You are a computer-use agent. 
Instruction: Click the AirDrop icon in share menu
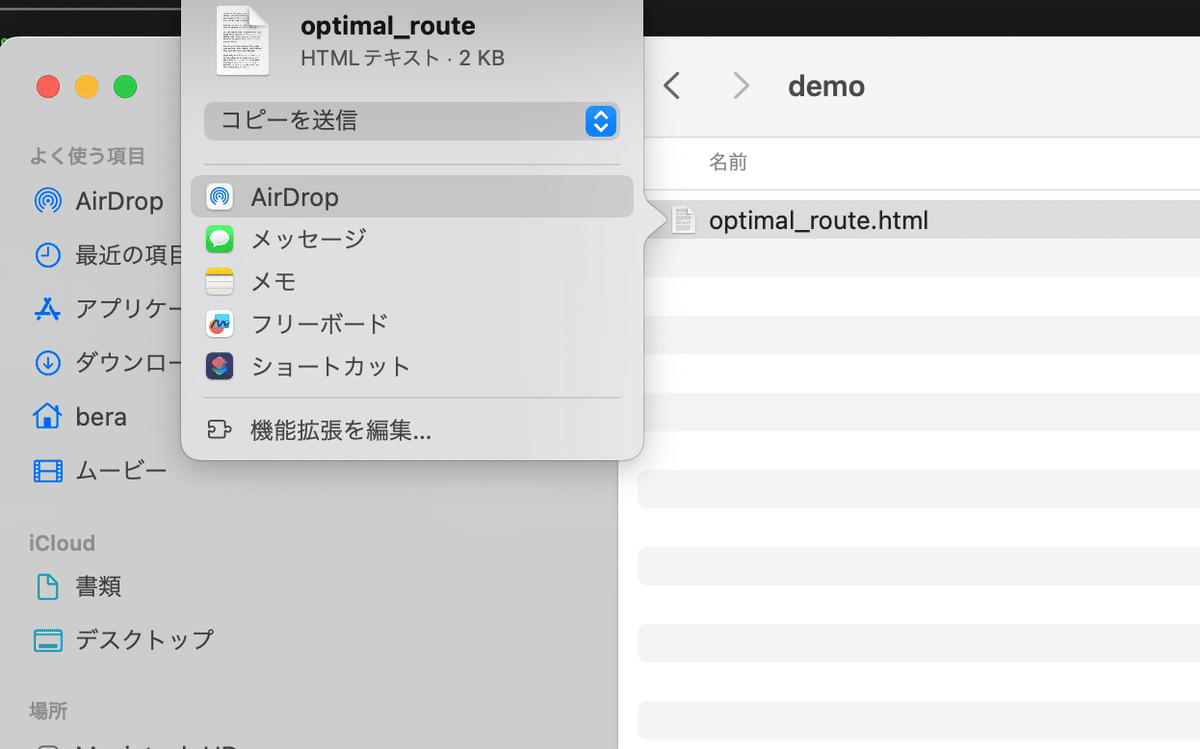[219, 197]
